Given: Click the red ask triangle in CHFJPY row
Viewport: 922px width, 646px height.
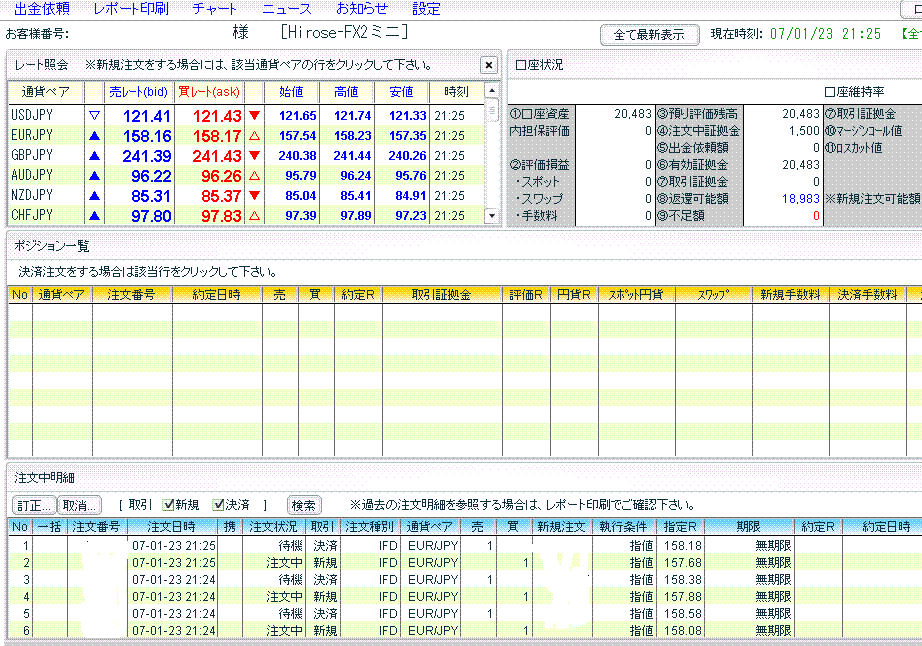Looking at the screenshot, I should 254,216.
